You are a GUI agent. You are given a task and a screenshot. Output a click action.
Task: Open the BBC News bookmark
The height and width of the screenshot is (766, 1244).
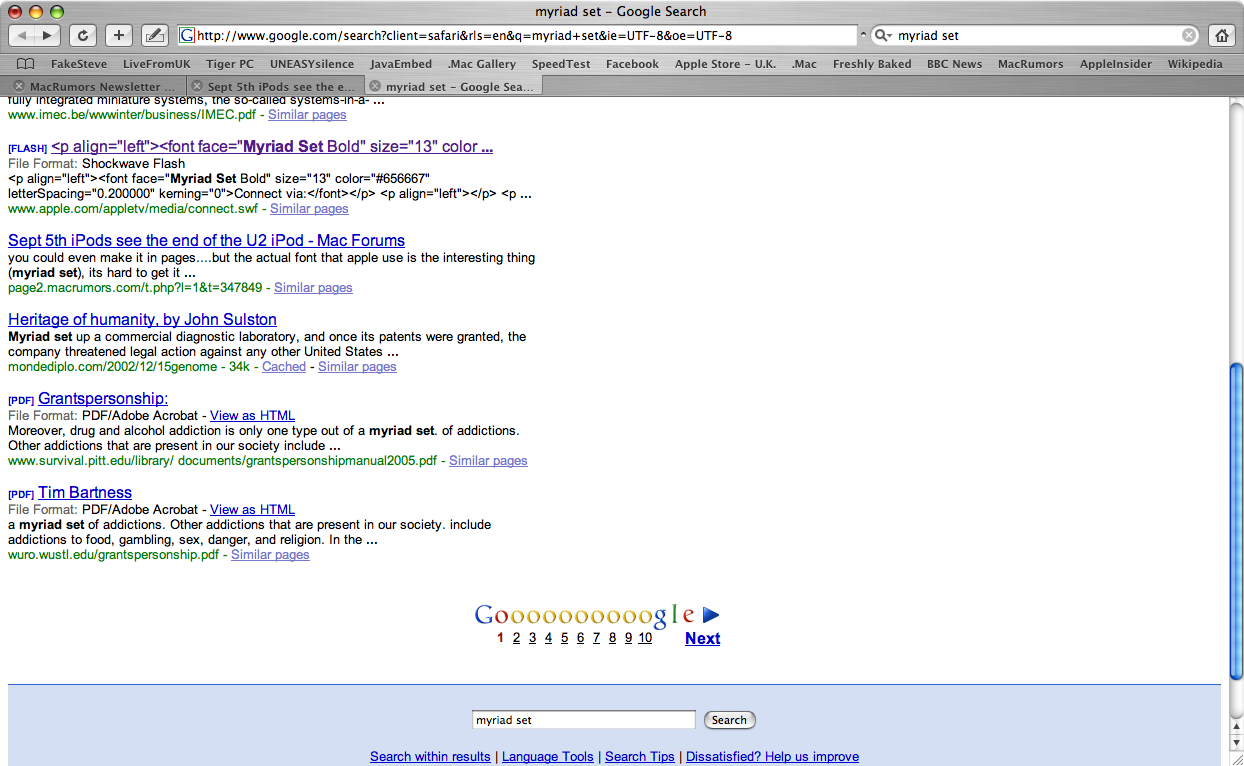click(954, 63)
